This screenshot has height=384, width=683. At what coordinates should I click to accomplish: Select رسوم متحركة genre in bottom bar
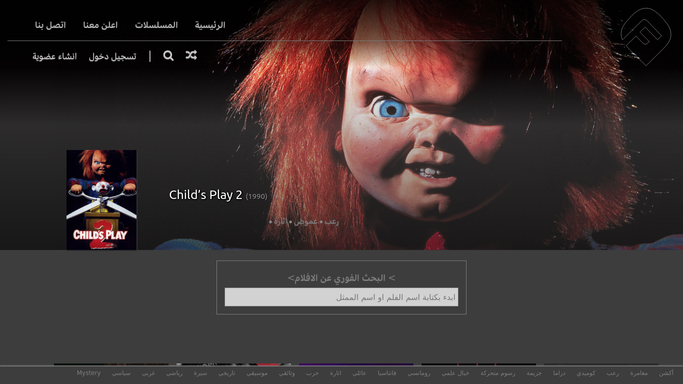[x=497, y=373]
